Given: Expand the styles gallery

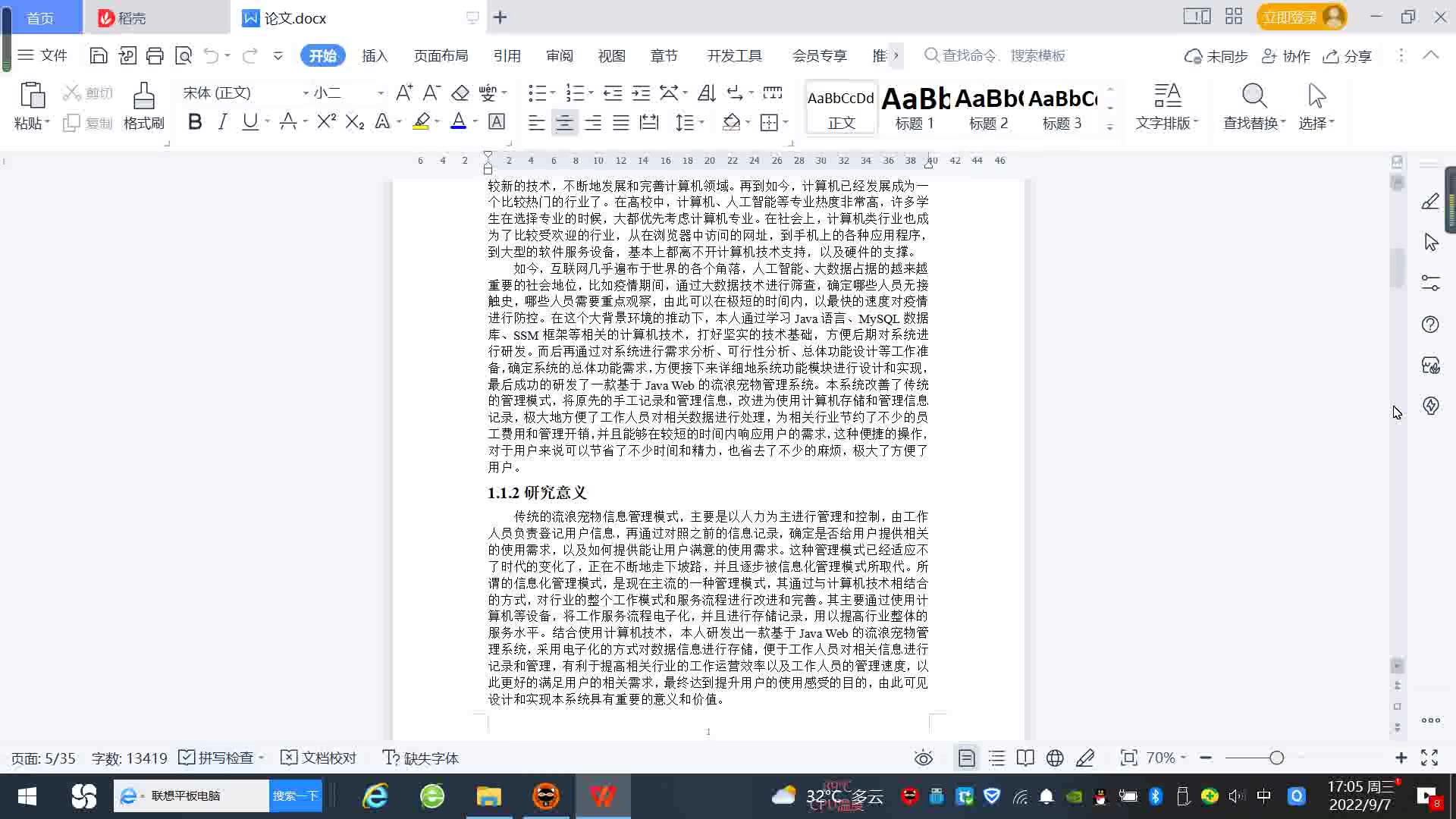Looking at the screenshot, I should click(1109, 127).
